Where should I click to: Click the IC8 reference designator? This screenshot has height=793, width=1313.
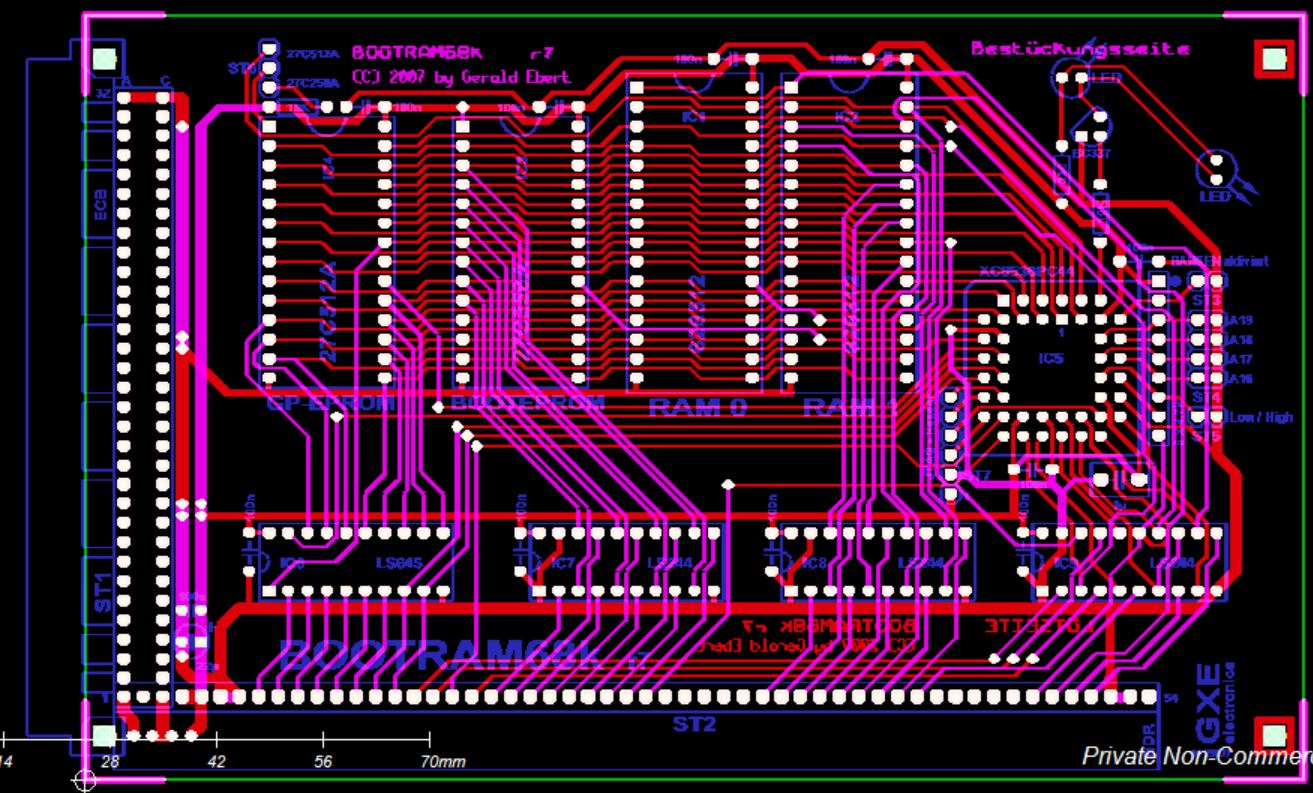click(813, 564)
